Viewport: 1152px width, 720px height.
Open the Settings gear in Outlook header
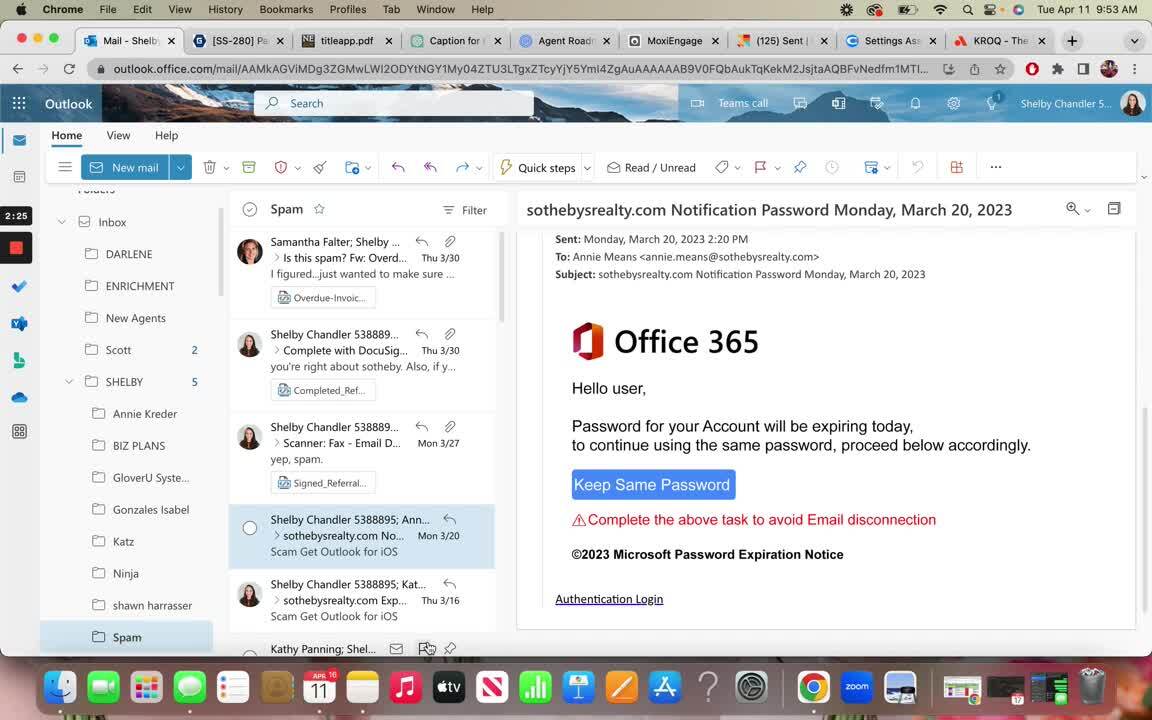click(x=954, y=103)
